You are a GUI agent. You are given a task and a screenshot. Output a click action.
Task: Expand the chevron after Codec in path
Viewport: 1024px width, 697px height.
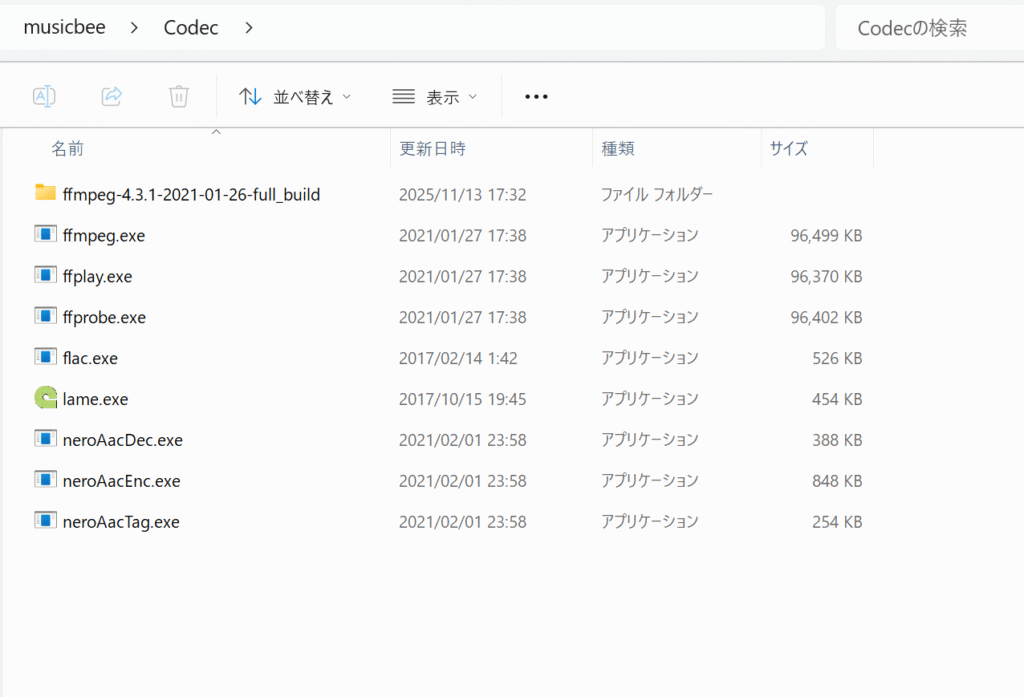249,28
